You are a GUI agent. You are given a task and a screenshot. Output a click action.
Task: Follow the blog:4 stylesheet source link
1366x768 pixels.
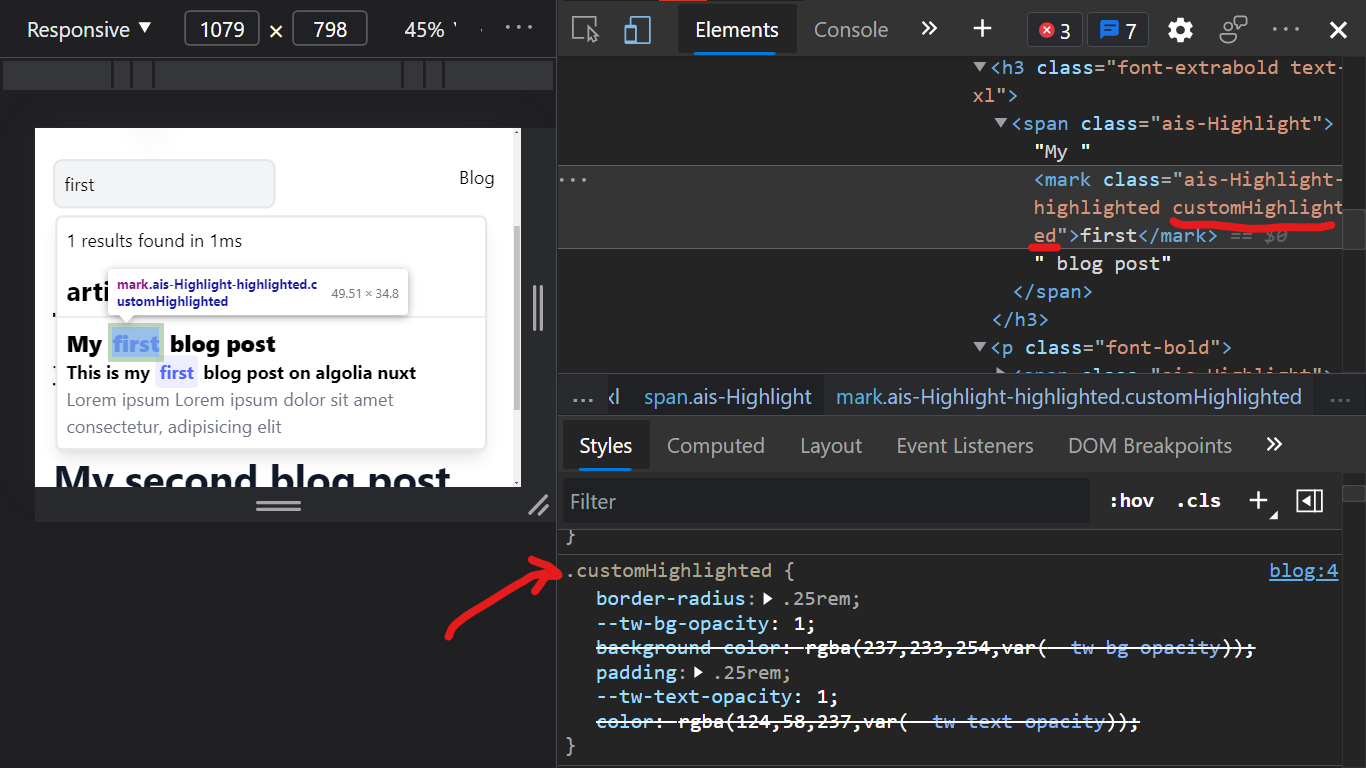(x=1303, y=570)
